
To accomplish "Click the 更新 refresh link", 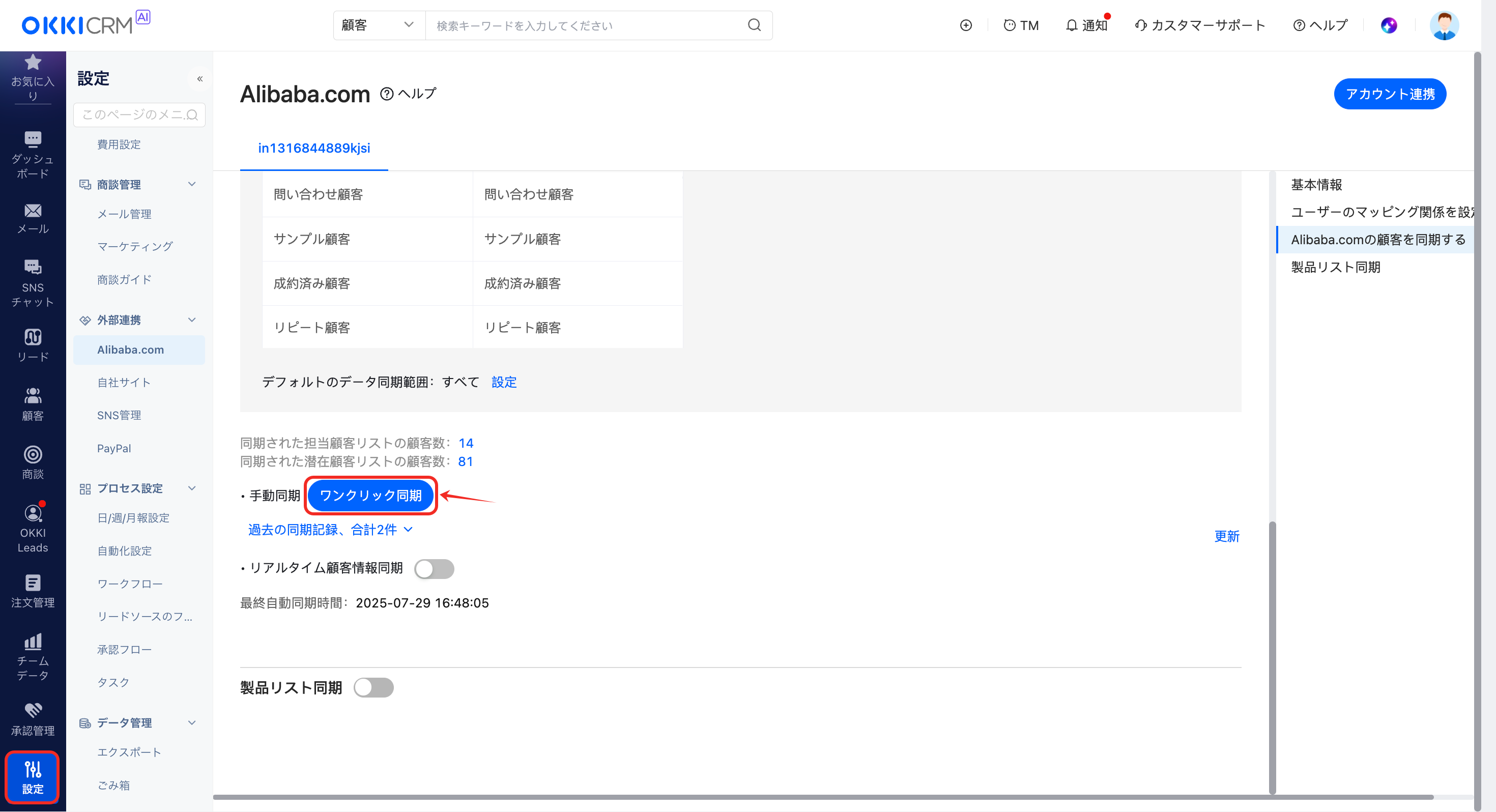I will (1226, 536).
